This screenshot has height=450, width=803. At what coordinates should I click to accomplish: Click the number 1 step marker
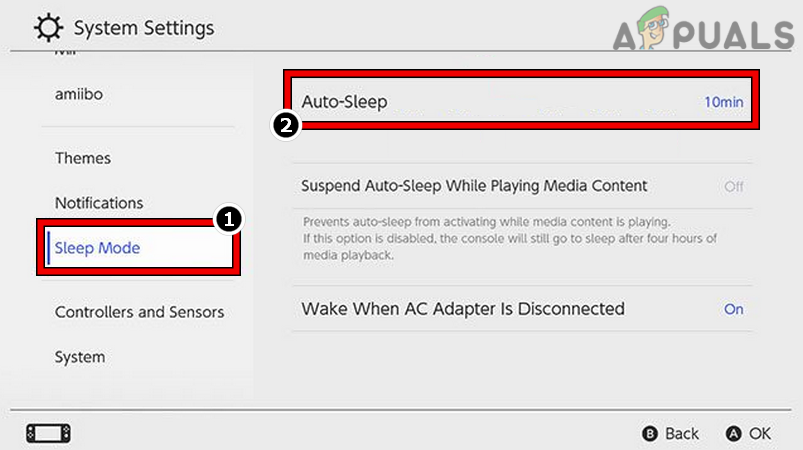coord(230,220)
